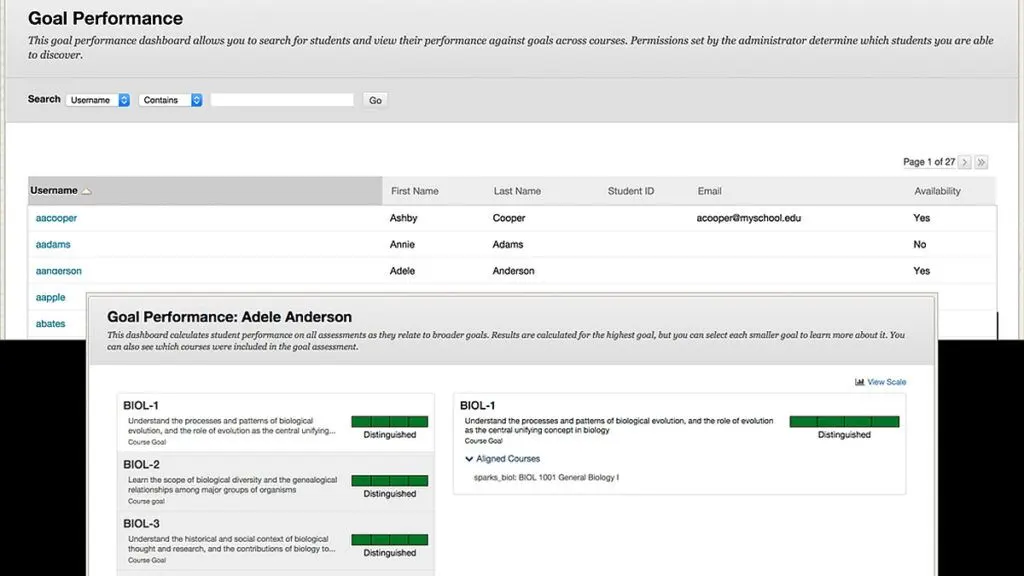Viewport: 1024px width, 576px height.
Task: Click the Page 1 of 27 indicator
Action: pos(929,162)
